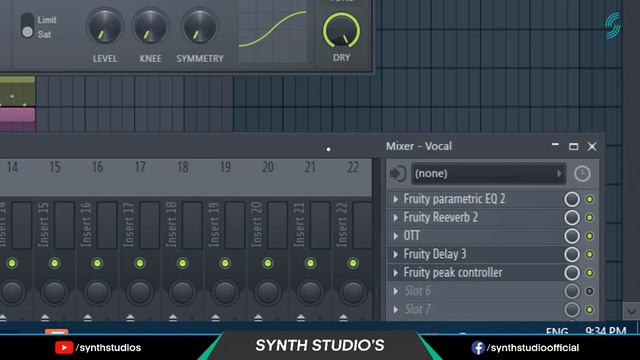The image size is (640, 360).
Task: Adjust the SYMMETRY knob
Action: (200, 27)
